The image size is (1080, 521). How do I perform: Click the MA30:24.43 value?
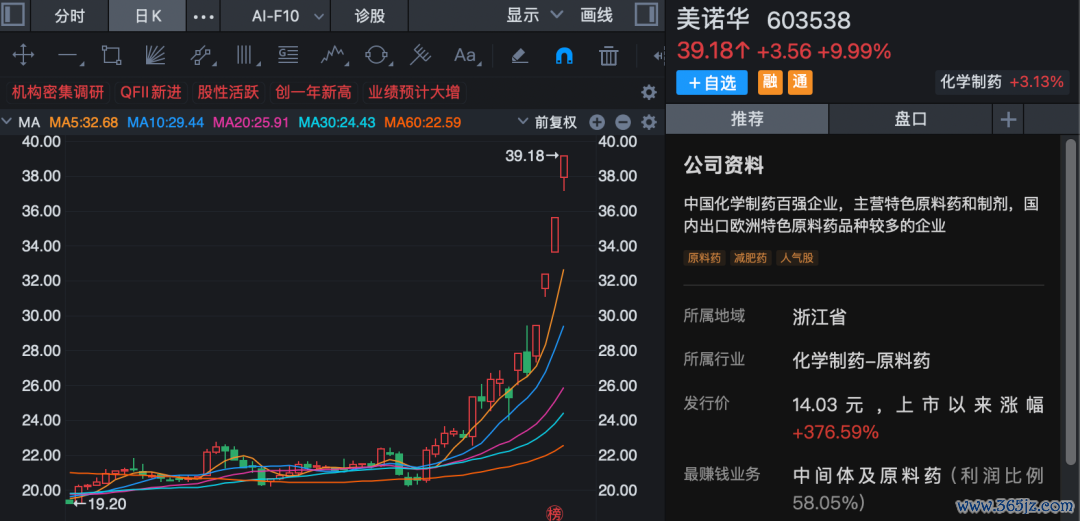(x=337, y=123)
